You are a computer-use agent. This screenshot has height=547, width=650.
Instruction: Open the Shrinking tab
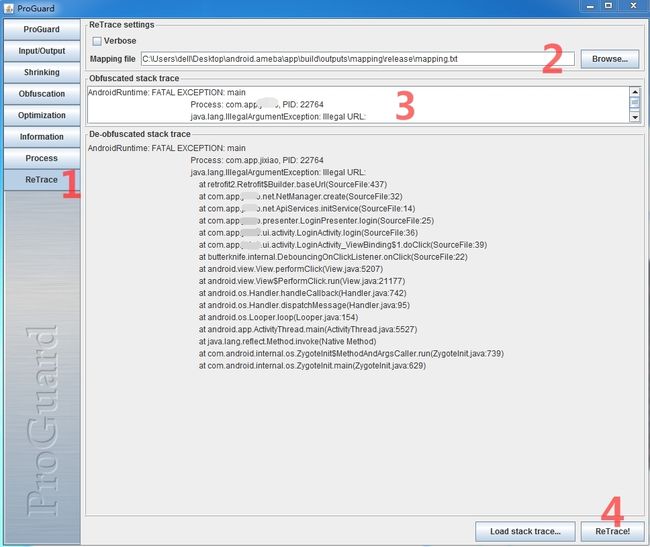click(41, 73)
